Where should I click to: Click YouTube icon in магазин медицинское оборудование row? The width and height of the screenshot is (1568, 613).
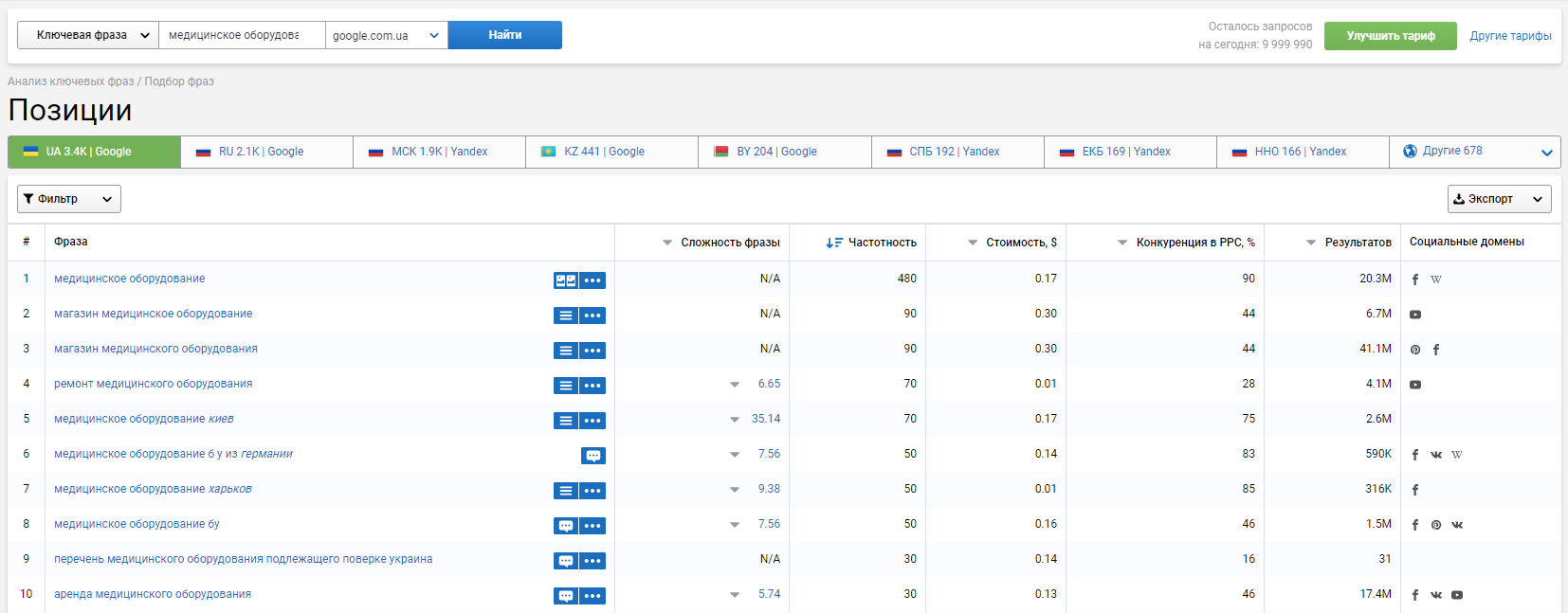[1415, 315]
